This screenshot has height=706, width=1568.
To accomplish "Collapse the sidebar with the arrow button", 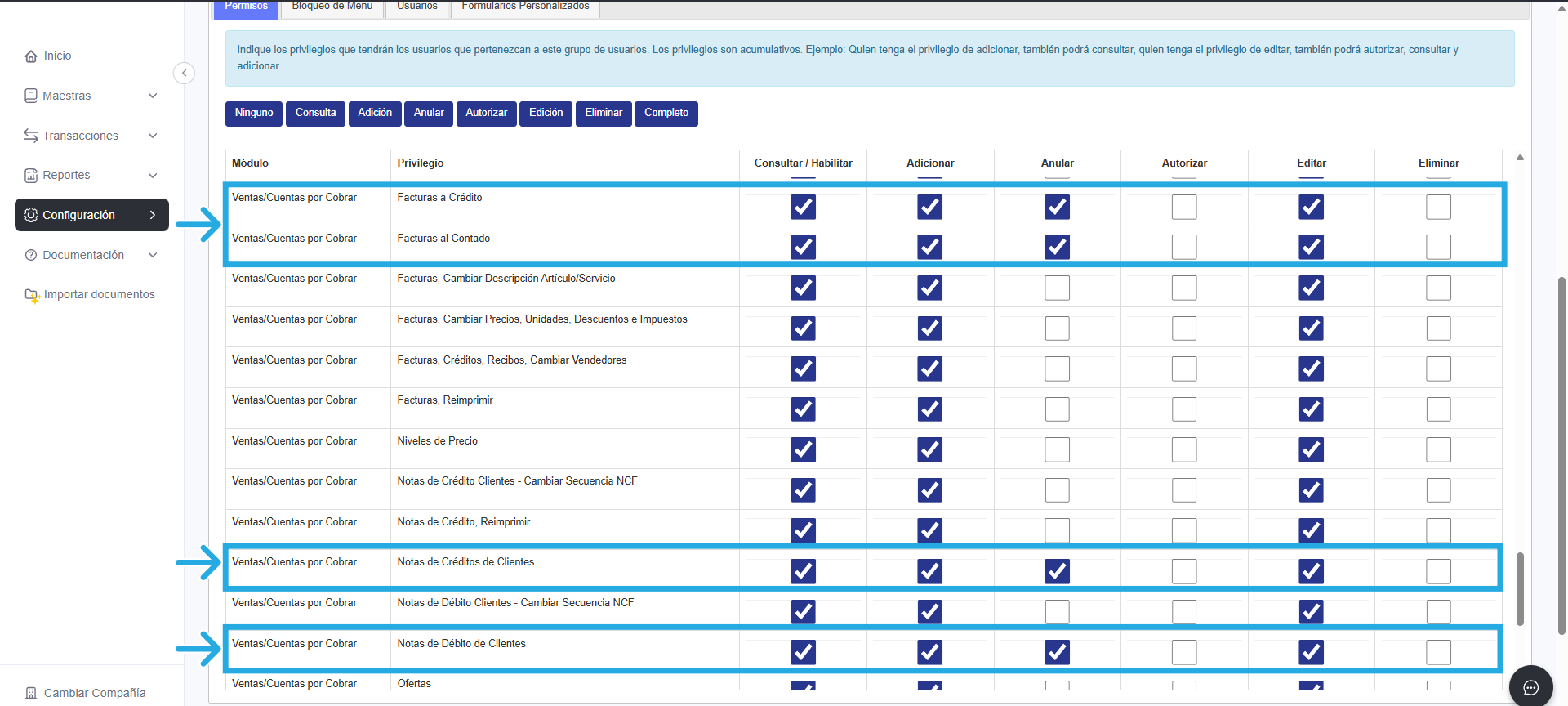I will 185,74.
